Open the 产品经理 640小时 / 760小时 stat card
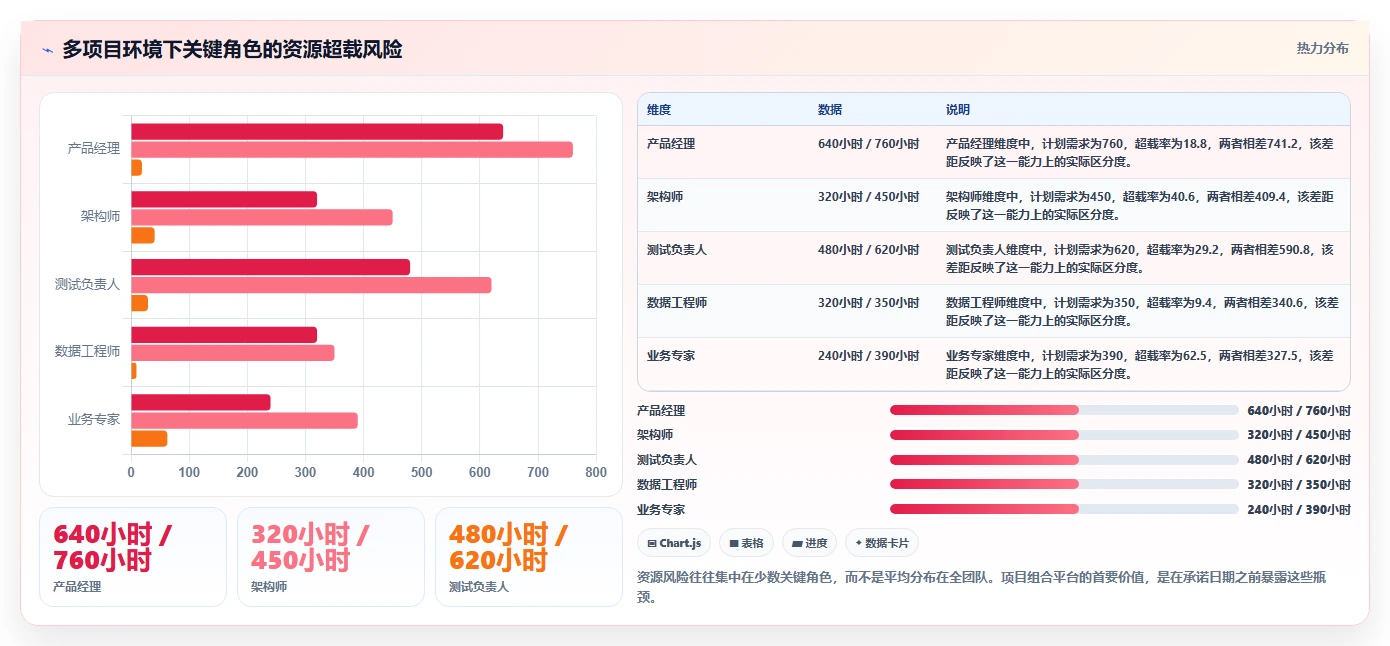 pos(133,556)
